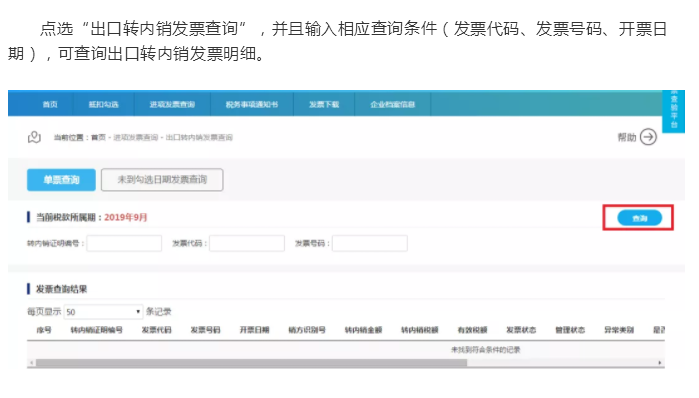Open the 首页 menu item
699x398 pixels.
pyautogui.click(x=50, y=104)
